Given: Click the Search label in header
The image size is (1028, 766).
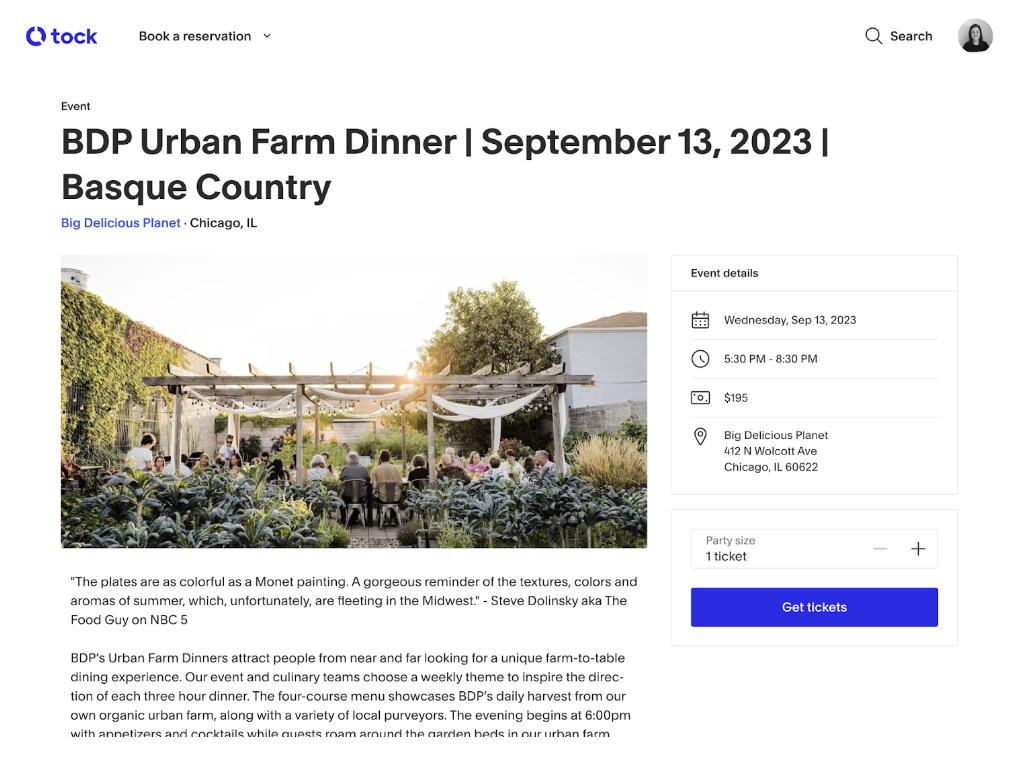Looking at the screenshot, I should pos(911,36).
